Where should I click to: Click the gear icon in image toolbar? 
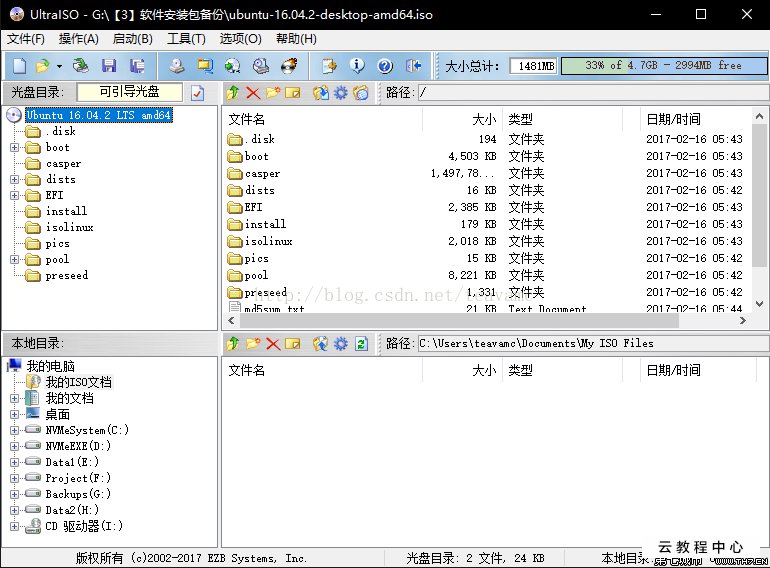[340, 92]
